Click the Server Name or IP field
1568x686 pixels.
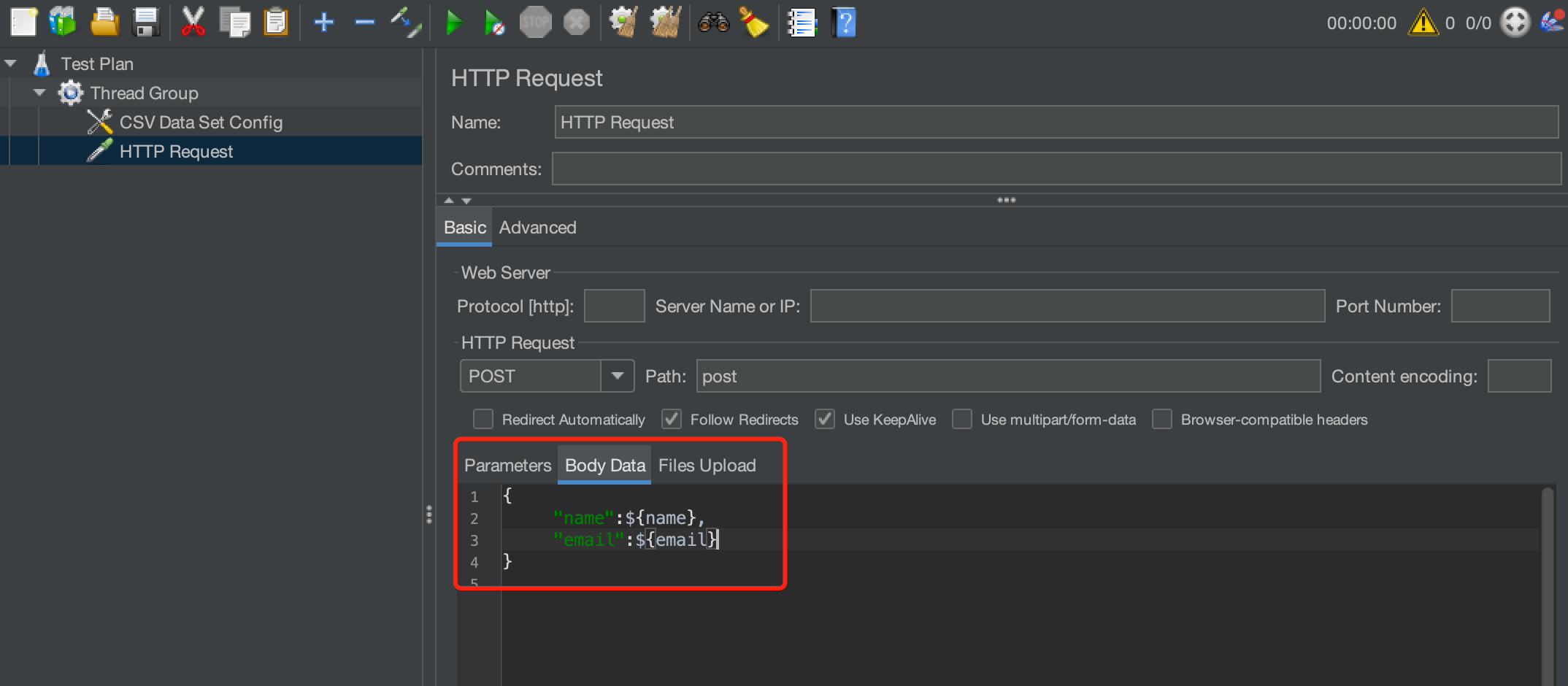(x=1067, y=306)
